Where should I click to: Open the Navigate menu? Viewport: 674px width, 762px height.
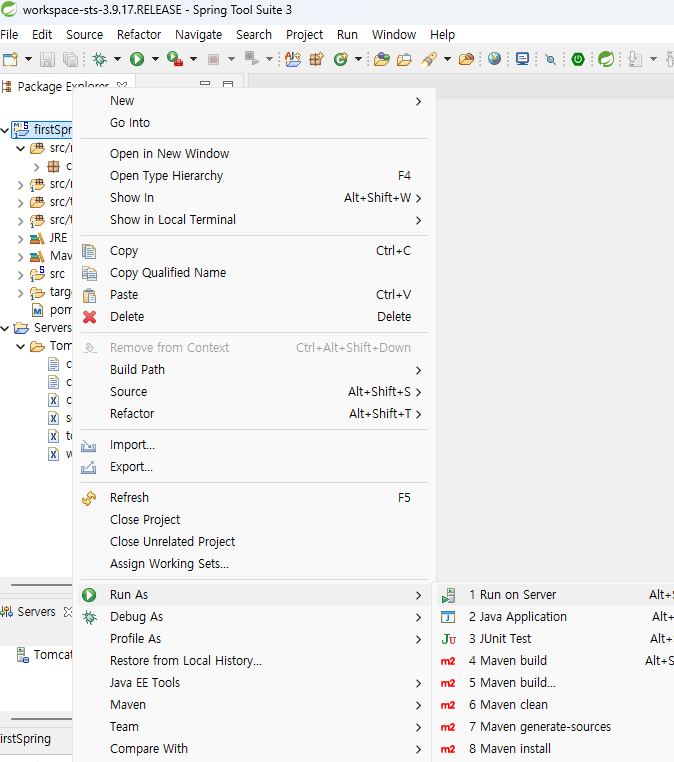point(198,35)
